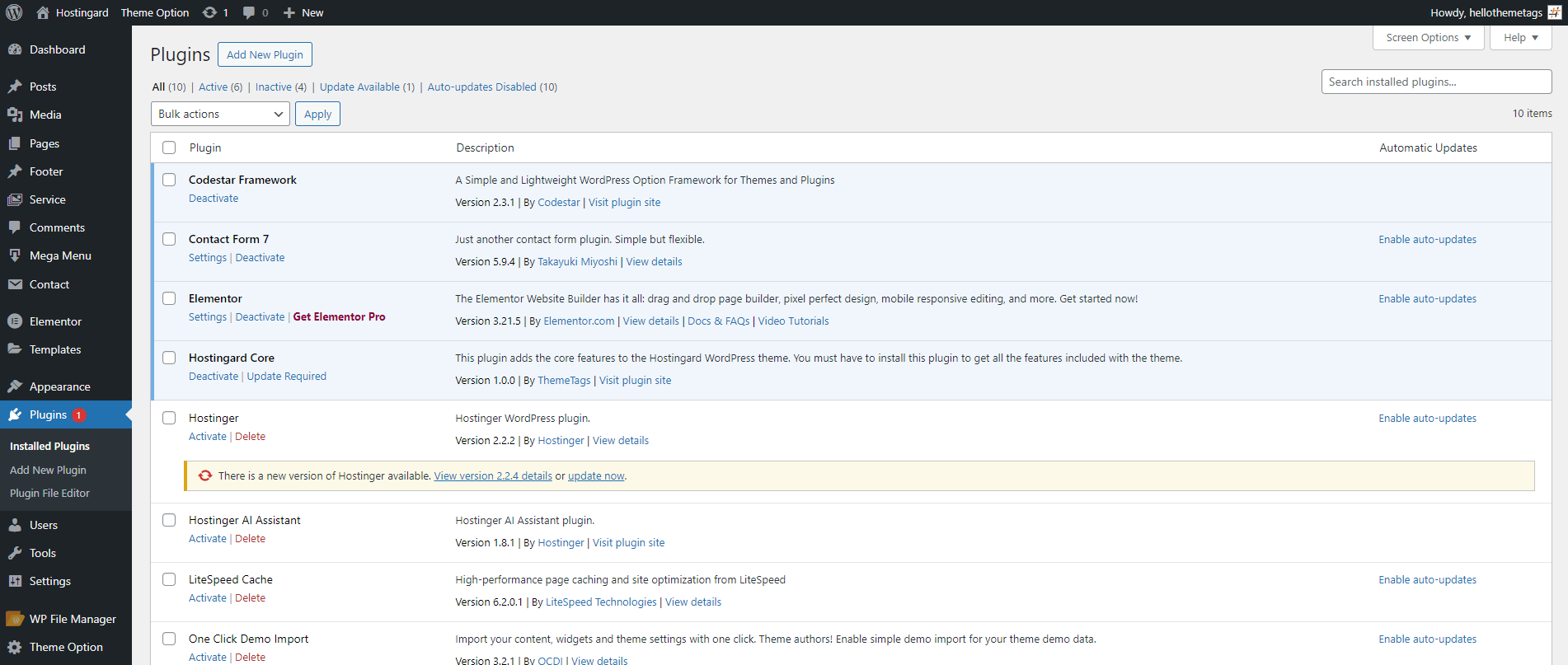Open the Plugin File Editor submenu item
Viewport: 1568px width, 665px height.
click(x=49, y=493)
